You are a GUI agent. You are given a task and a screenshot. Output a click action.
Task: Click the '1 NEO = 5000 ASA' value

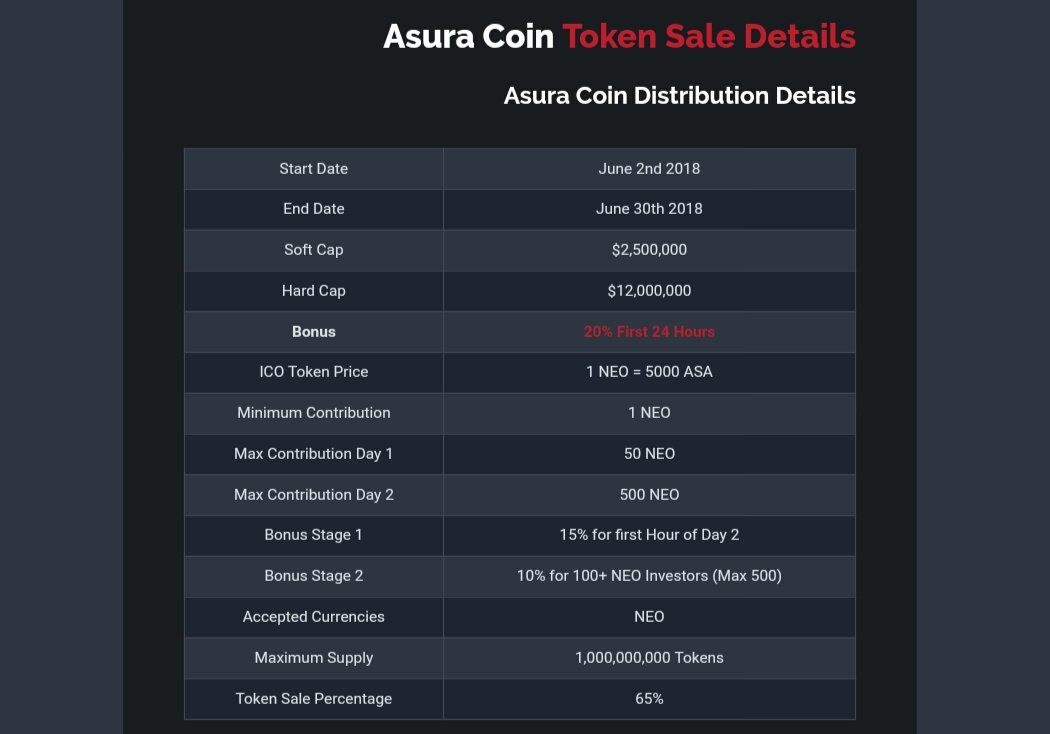(649, 372)
